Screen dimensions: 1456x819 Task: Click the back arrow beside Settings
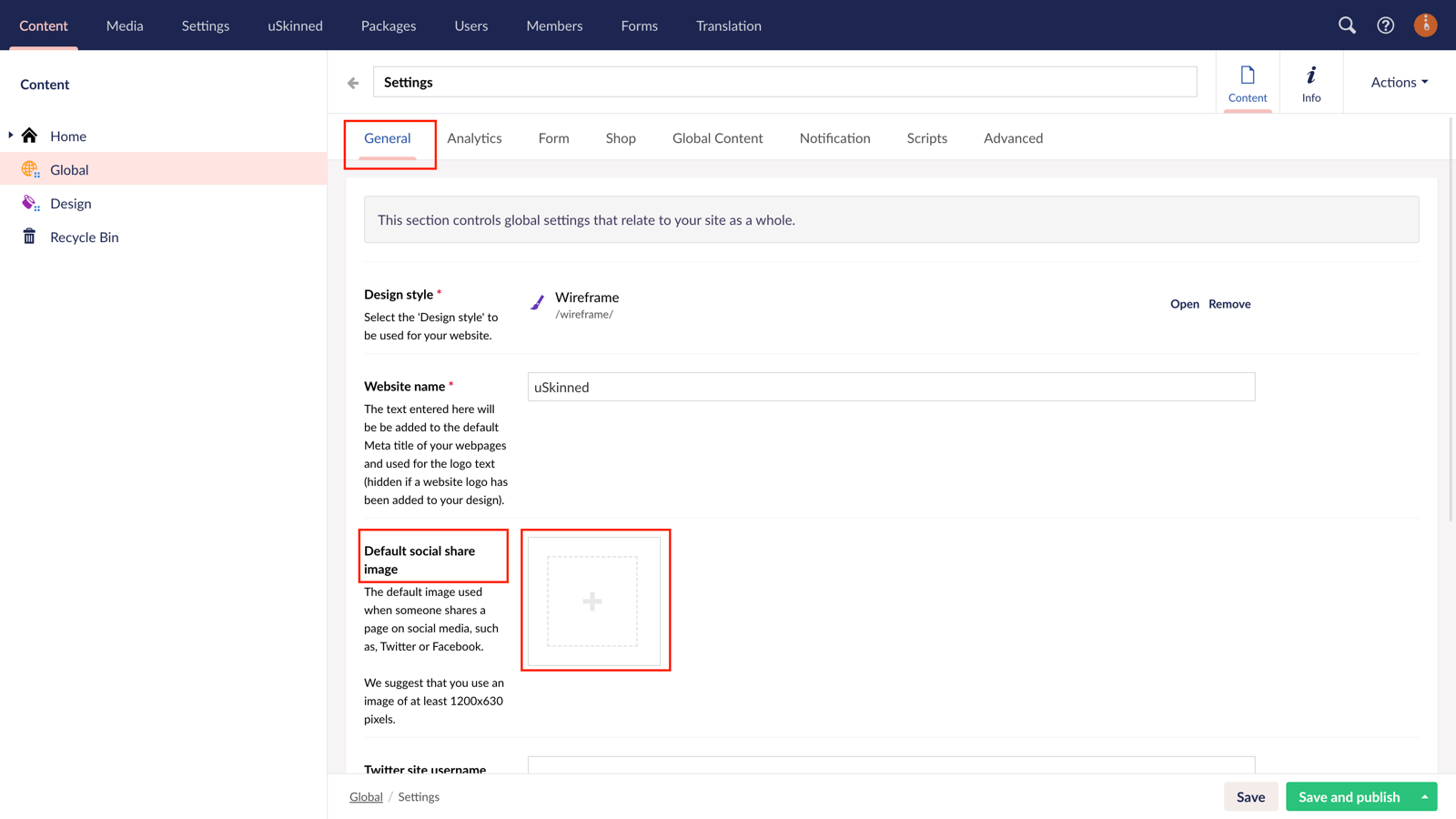coord(353,82)
